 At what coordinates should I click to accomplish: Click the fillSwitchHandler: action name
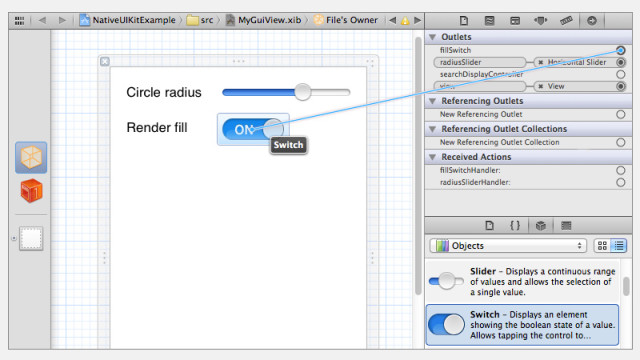[470, 170]
